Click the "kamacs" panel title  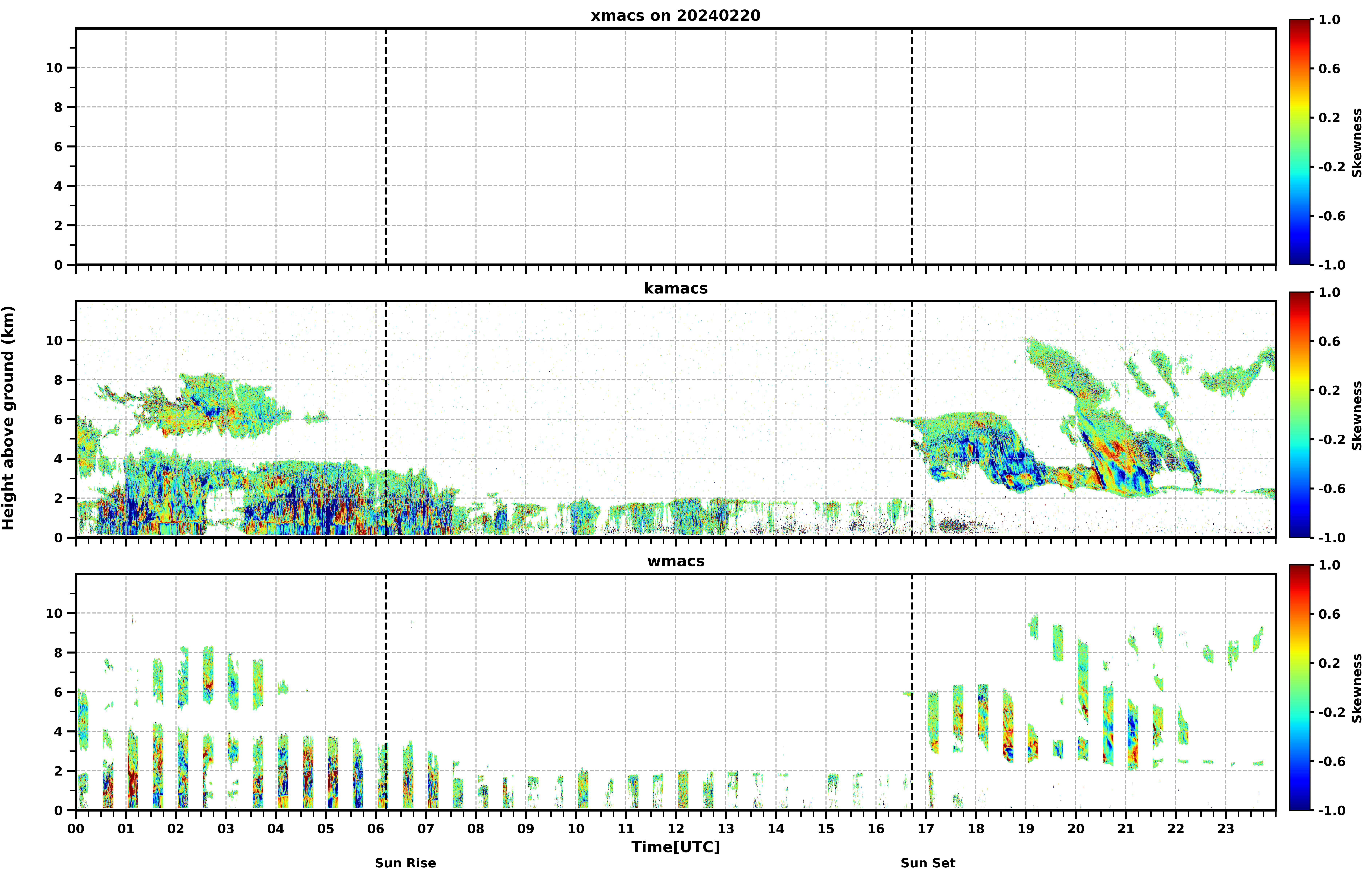676,288
